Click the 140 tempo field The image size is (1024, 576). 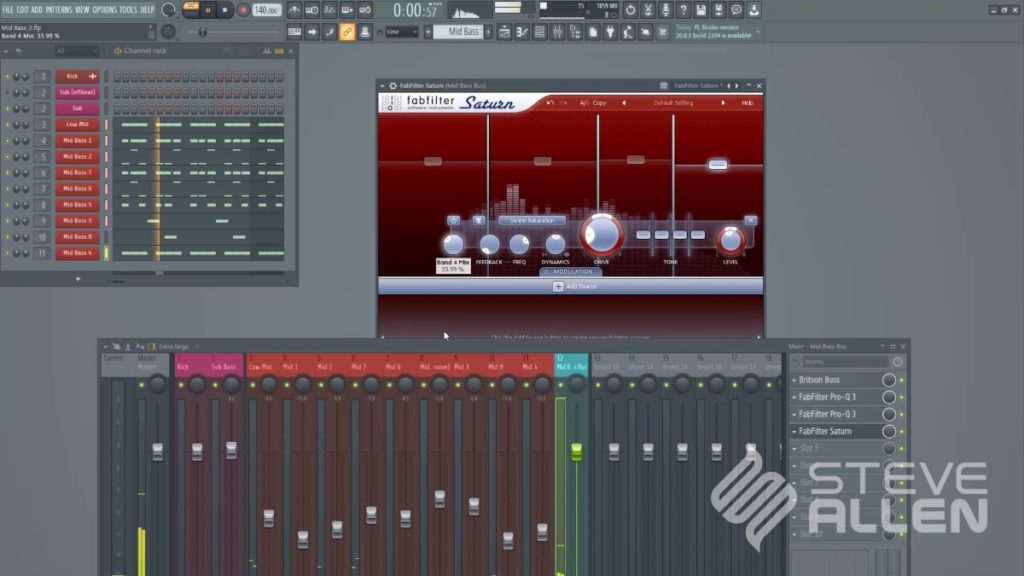[266, 10]
